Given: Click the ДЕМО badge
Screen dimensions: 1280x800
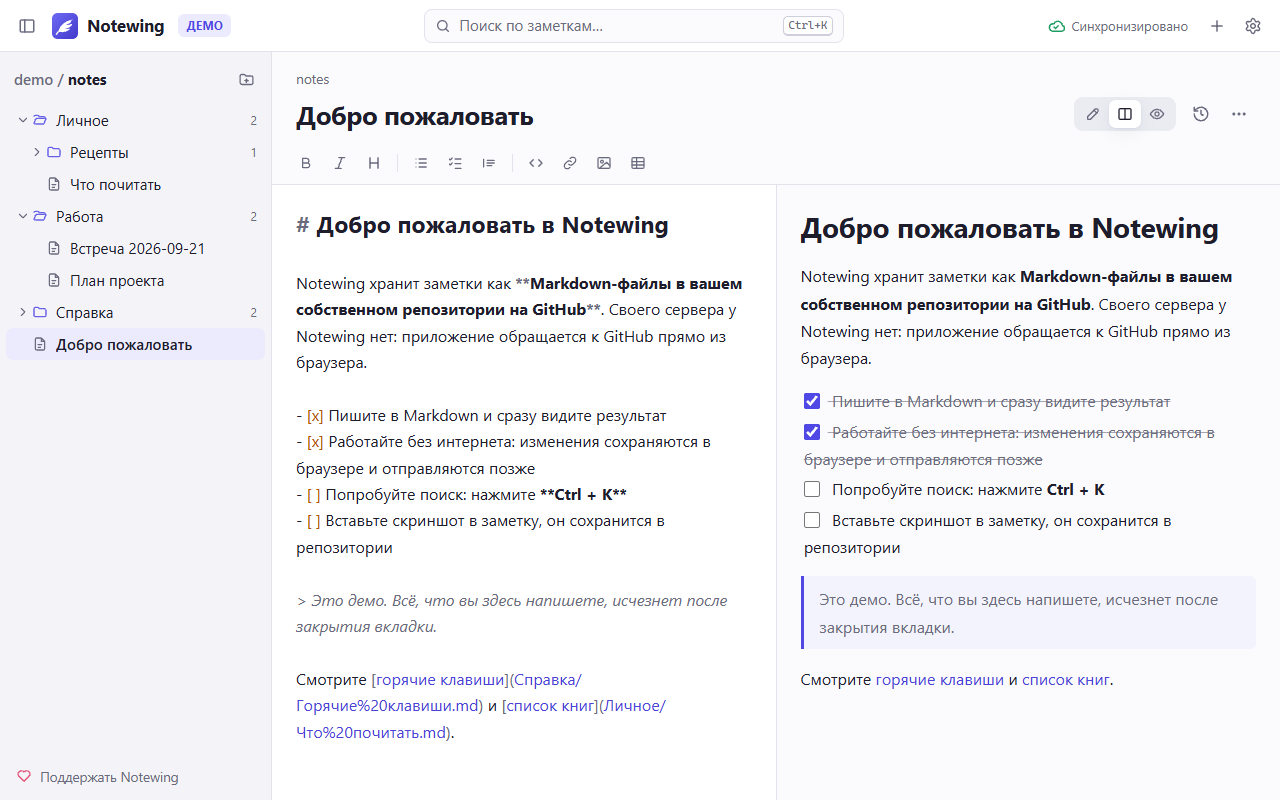Looking at the screenshot, I should coord(204,26).
